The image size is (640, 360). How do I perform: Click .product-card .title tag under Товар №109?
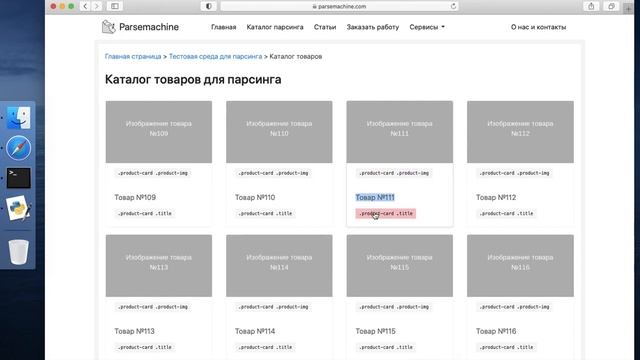coord(144,213)
